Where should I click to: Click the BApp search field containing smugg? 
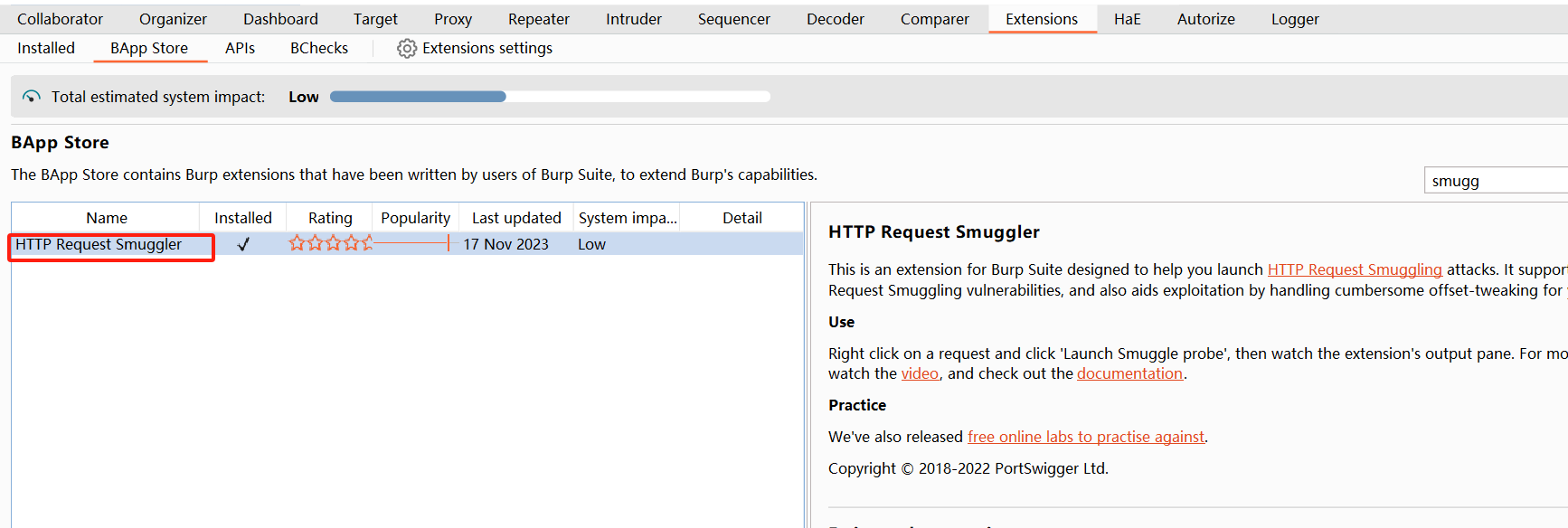tap(1496, 181)
